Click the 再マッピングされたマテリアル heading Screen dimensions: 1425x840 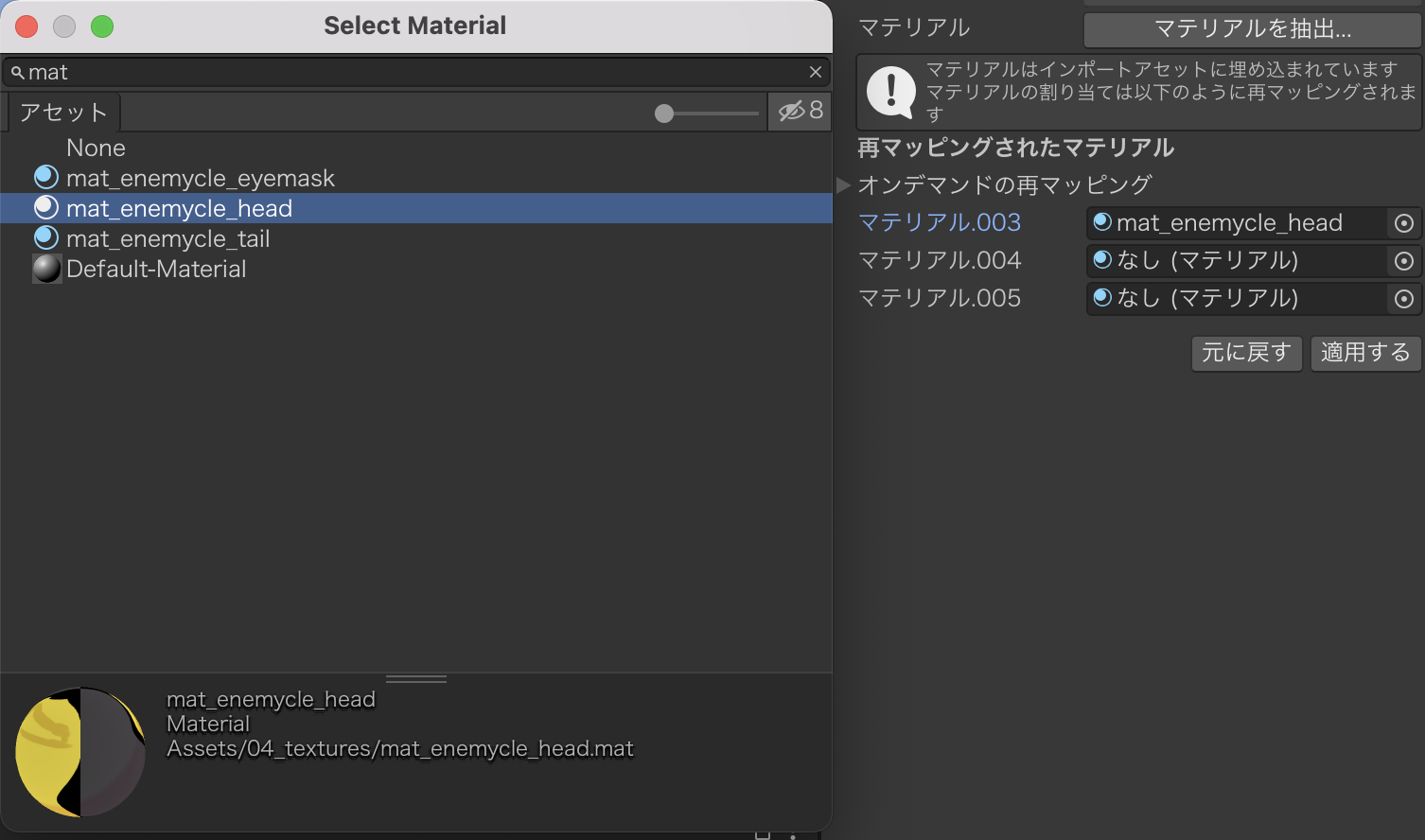click(1016, 148)
